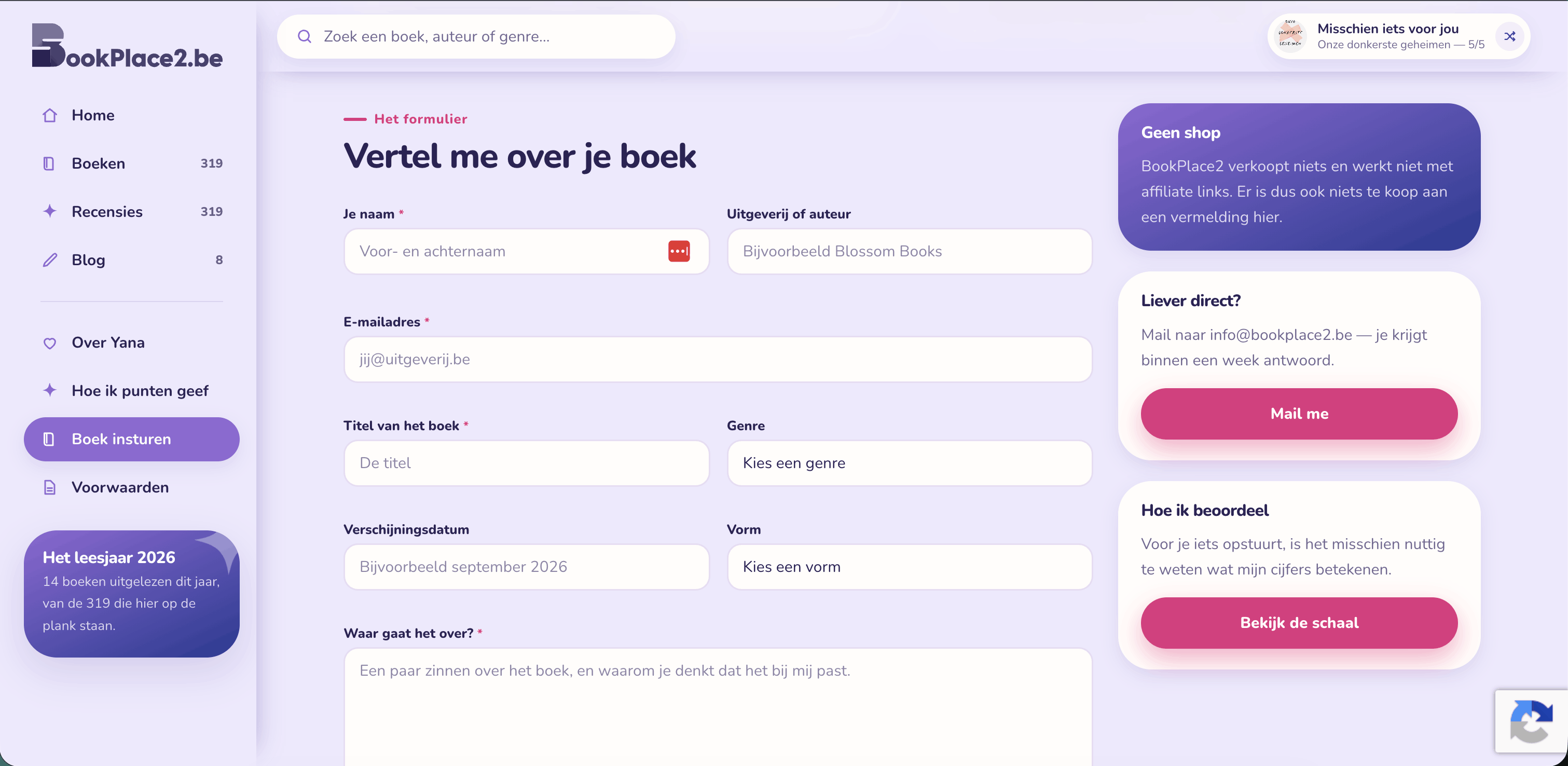Click the Vertel me over je boek heading

[520, 157]
